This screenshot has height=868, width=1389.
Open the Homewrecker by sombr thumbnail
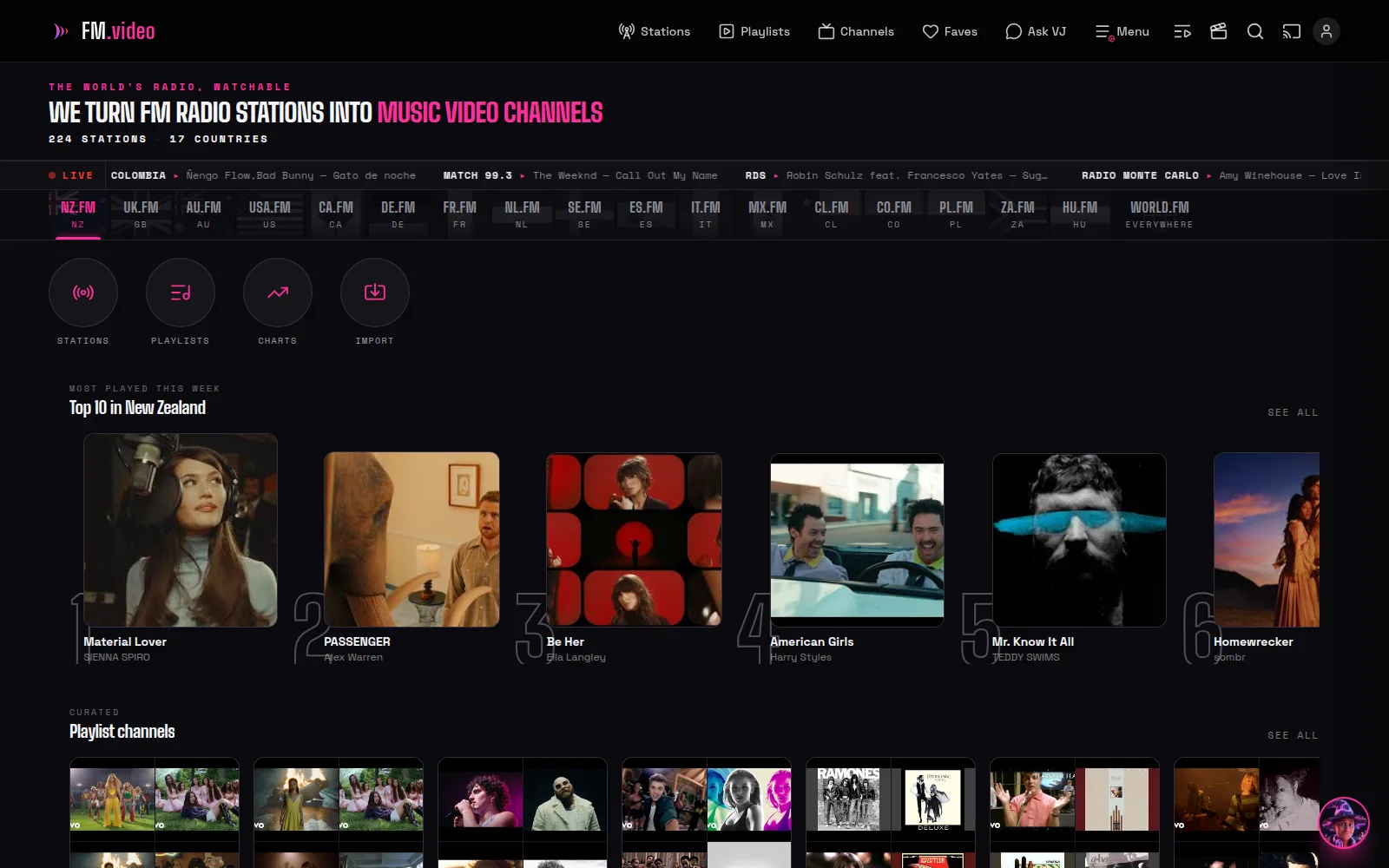1267,540
